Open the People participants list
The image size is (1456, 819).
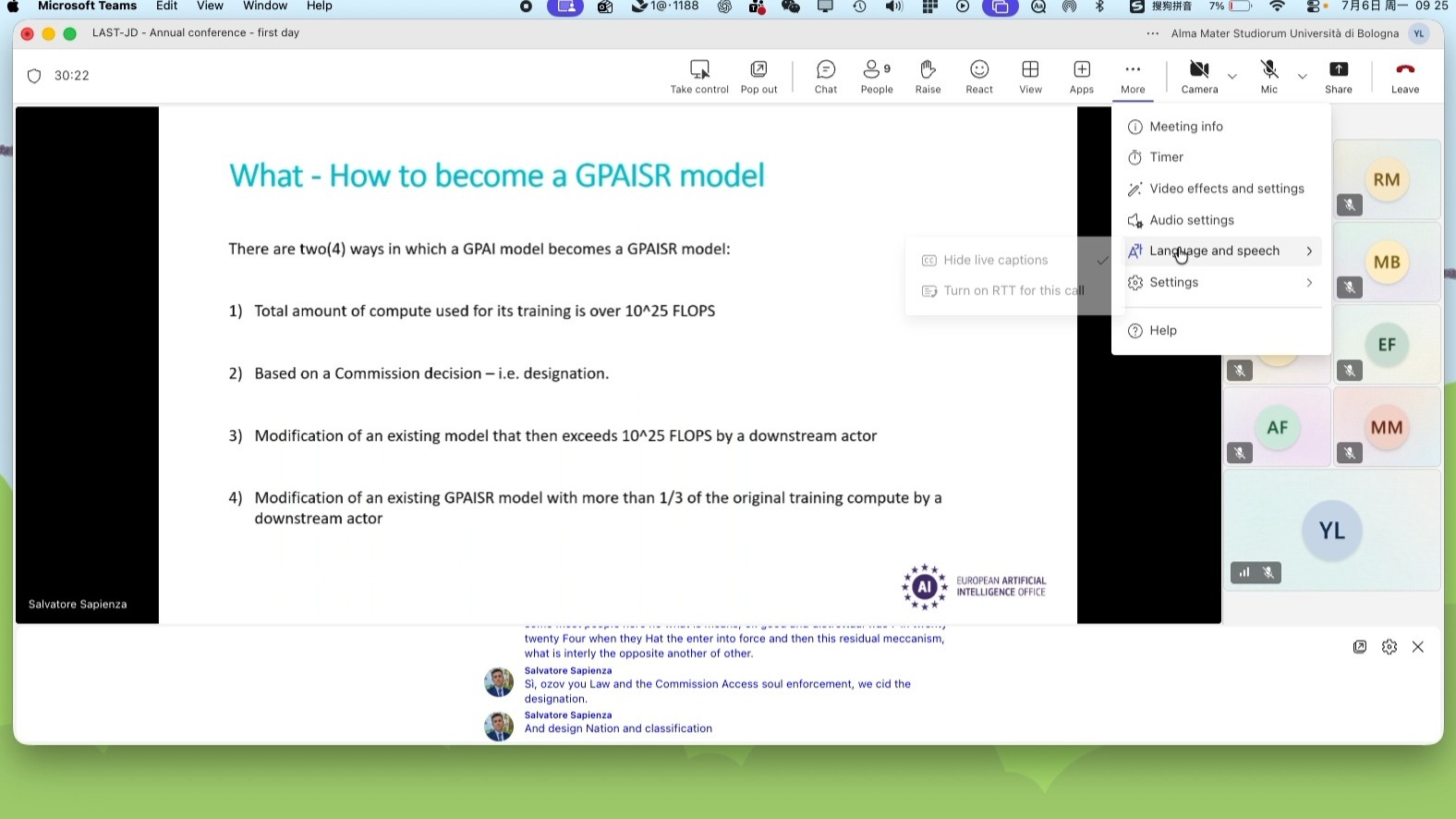coord(877,77)
